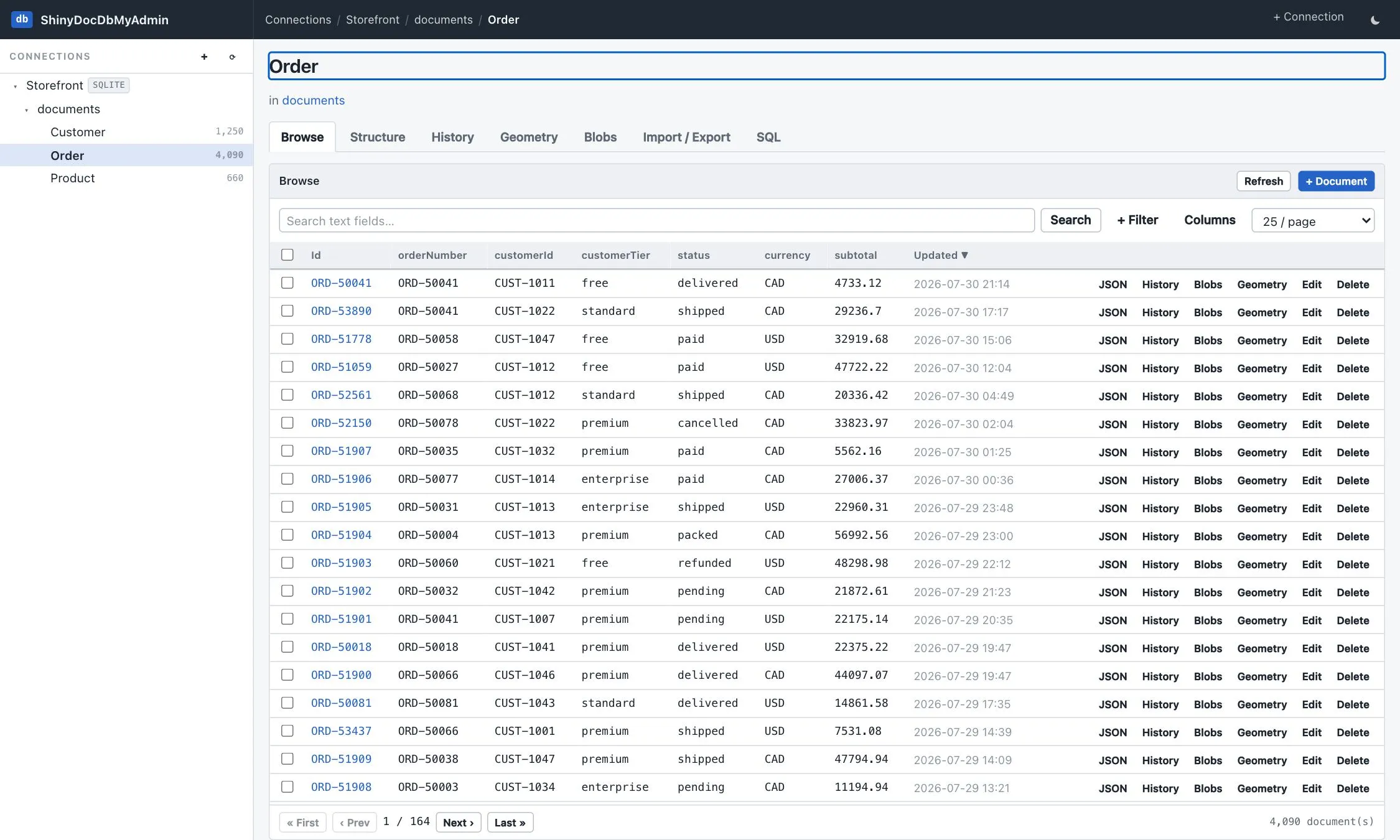This screenshot has height=840, width=1400.
Task: Go to Next page
Action: (x=459, y=823)
